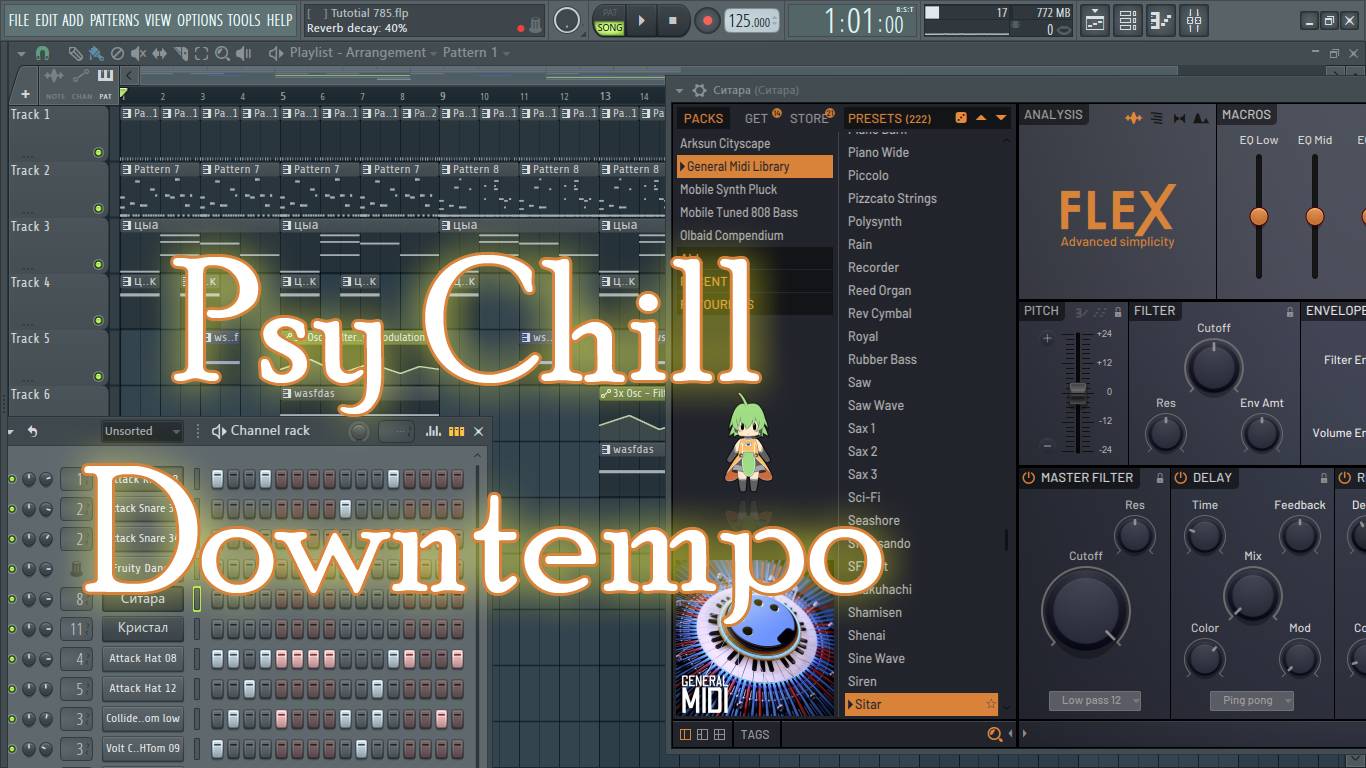Open the Piano roll from the top toolbar
Image resolution: width=1366 pixels, height=768 pixels.
click(1160, 20)
